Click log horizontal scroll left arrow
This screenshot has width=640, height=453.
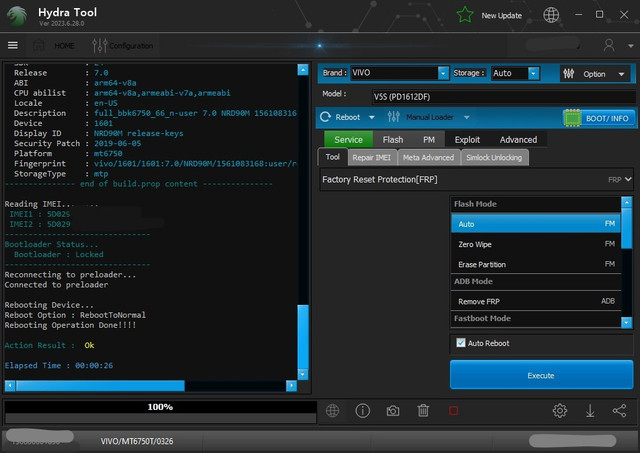coord(10,386)
